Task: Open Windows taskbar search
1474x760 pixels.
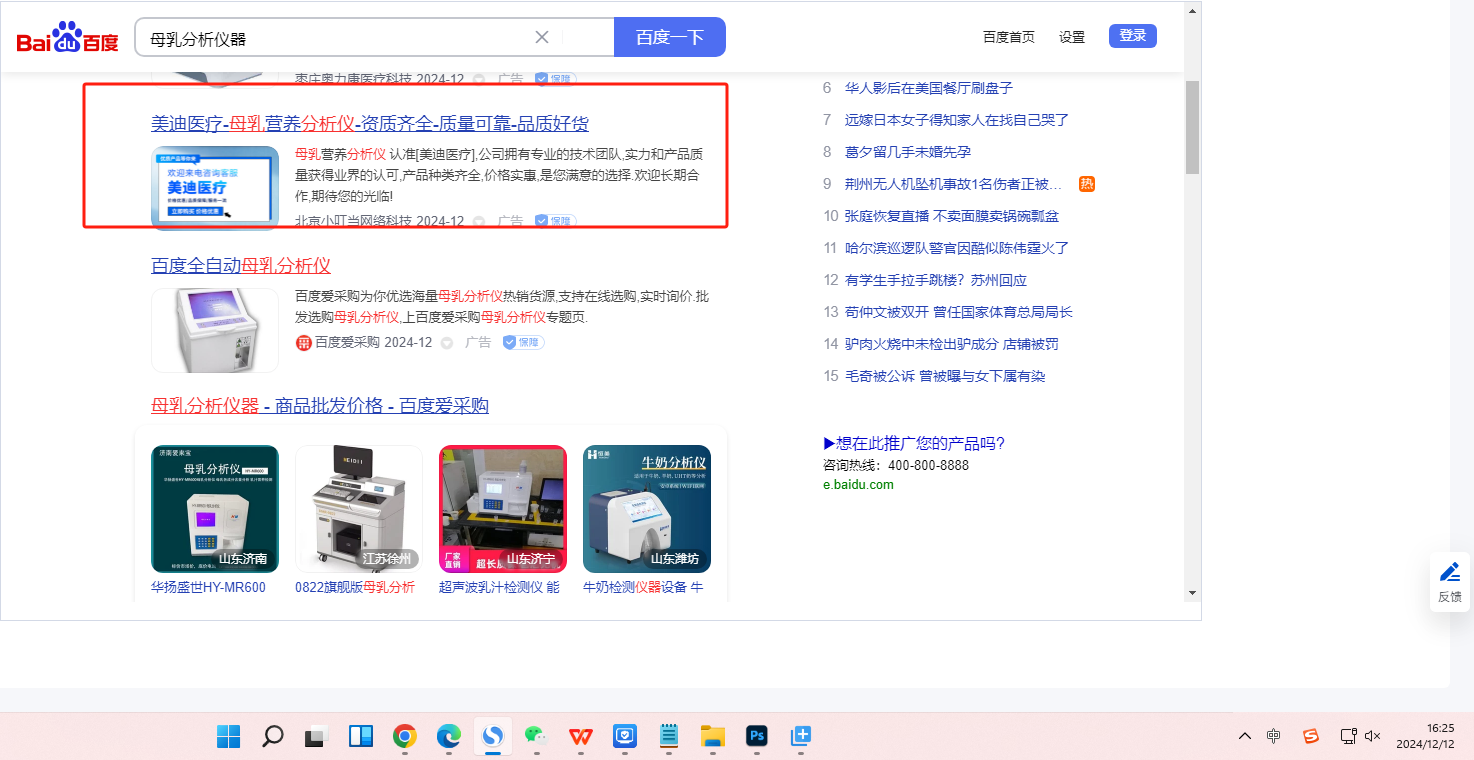Action: point(272,737)
